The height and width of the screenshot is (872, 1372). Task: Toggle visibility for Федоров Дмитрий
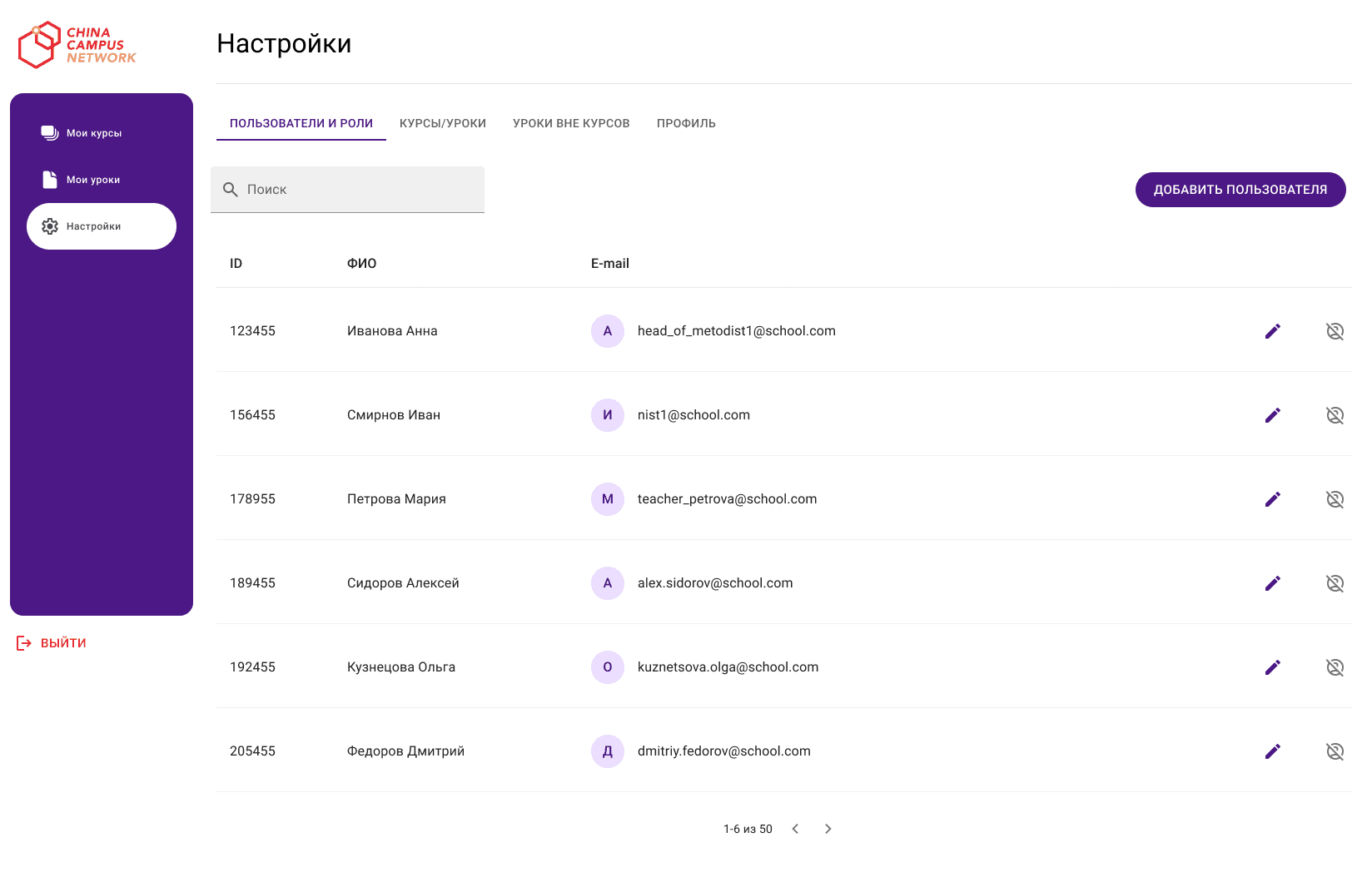coord(1335,751)
